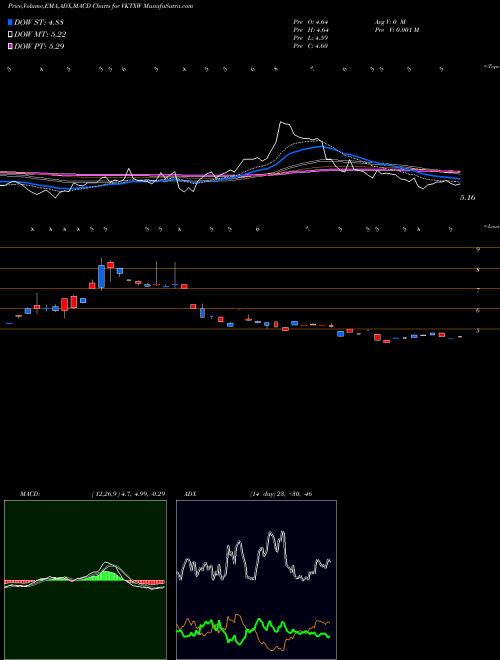Click the 'Pre L: 4.59' value

311,38
